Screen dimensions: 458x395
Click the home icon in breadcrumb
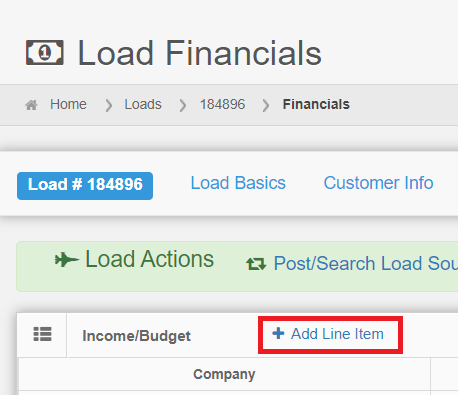click(x=31, y=105)
